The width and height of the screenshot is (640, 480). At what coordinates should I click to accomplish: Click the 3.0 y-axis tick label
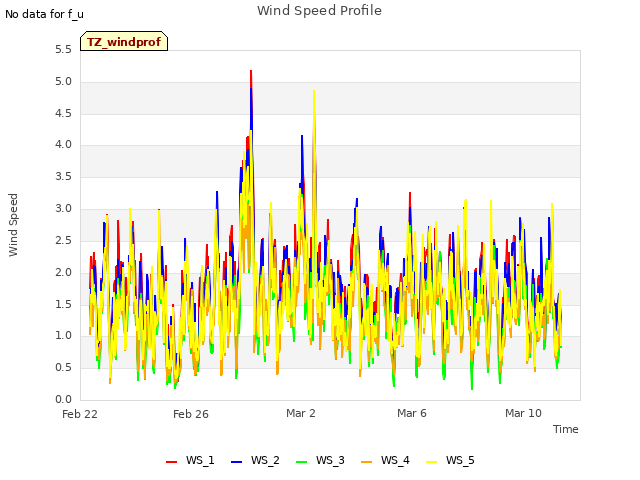pos(63,209)
